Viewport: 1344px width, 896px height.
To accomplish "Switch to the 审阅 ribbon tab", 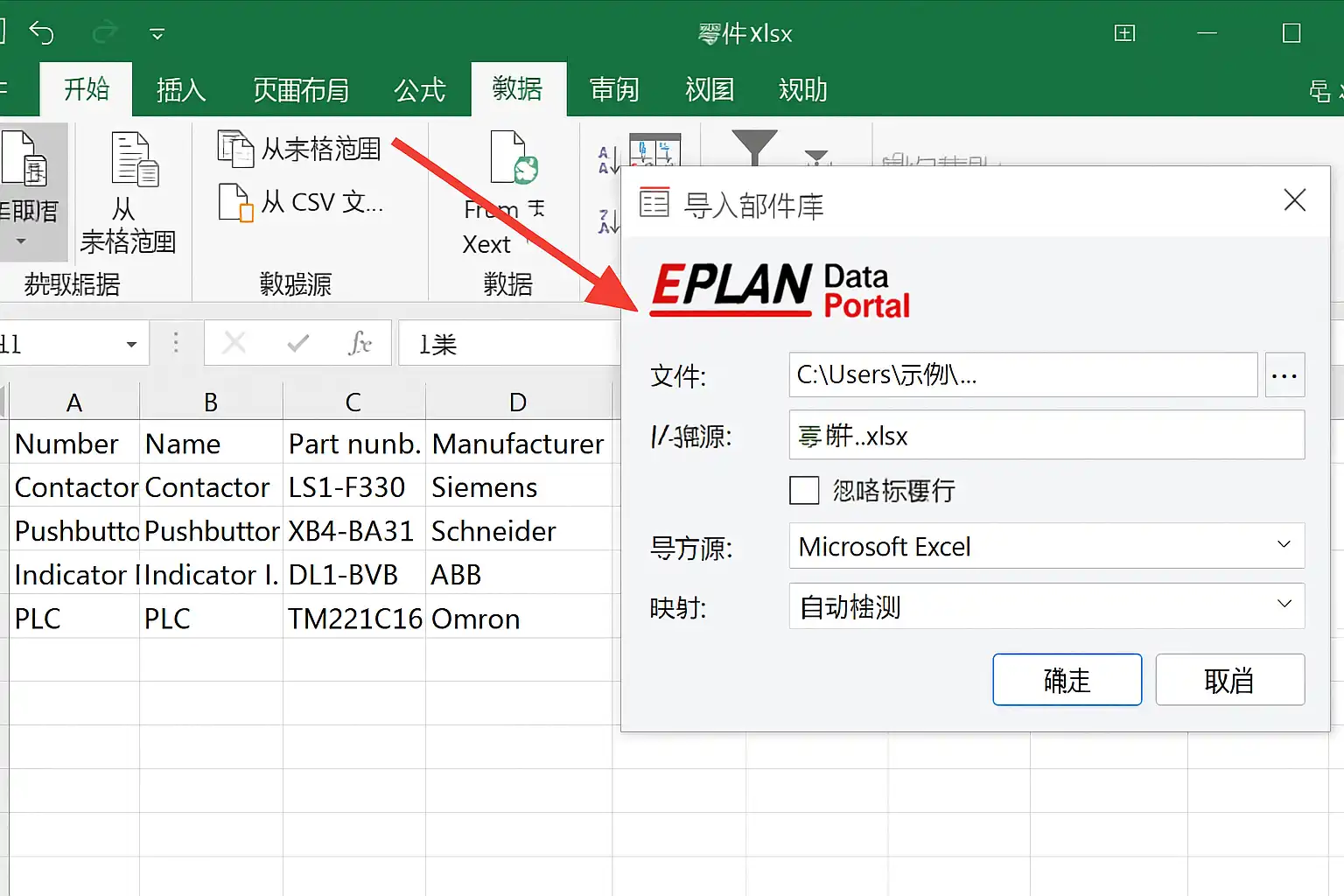I will 614,89.
